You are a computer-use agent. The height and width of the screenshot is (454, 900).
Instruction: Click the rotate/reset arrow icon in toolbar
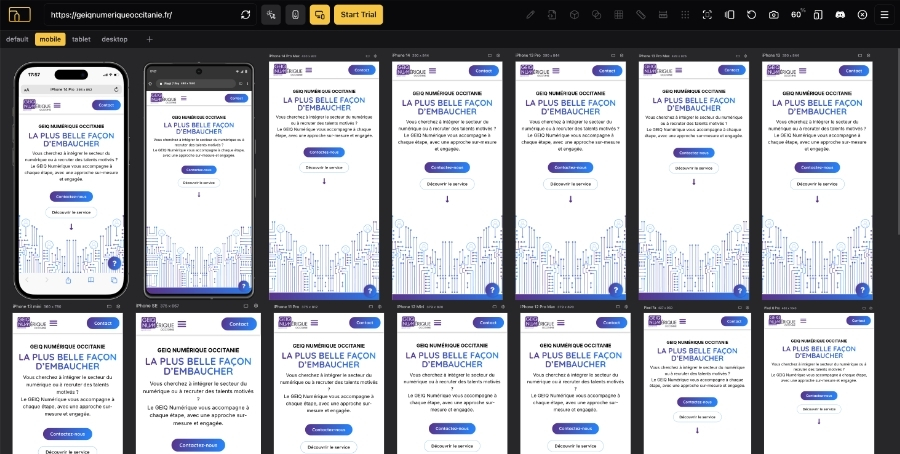tap(751, 15)
